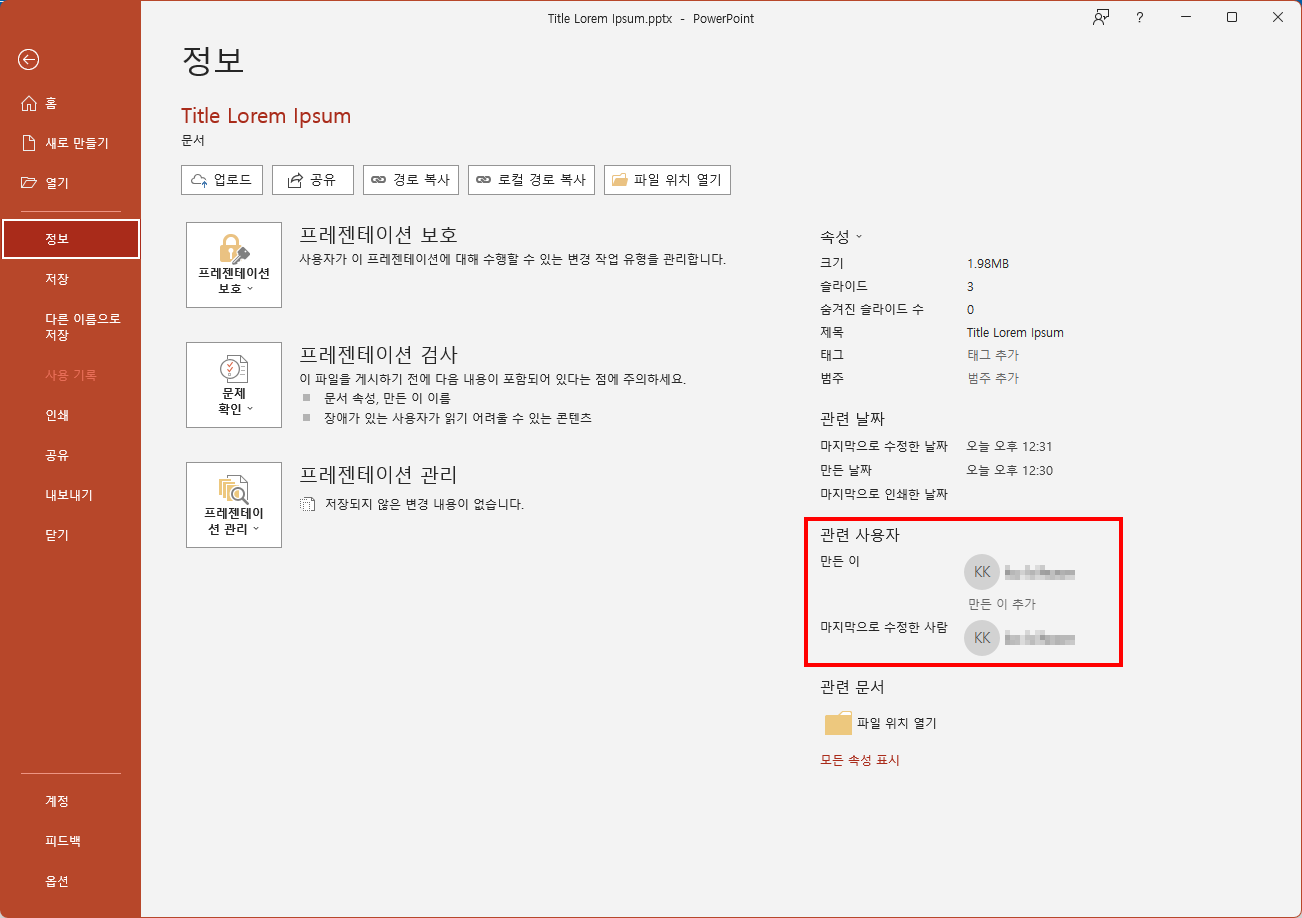Viewport: 1302px width, 918px height.
Task: Click 만든 이 추가 to add author
Action: click(1002, 604)
